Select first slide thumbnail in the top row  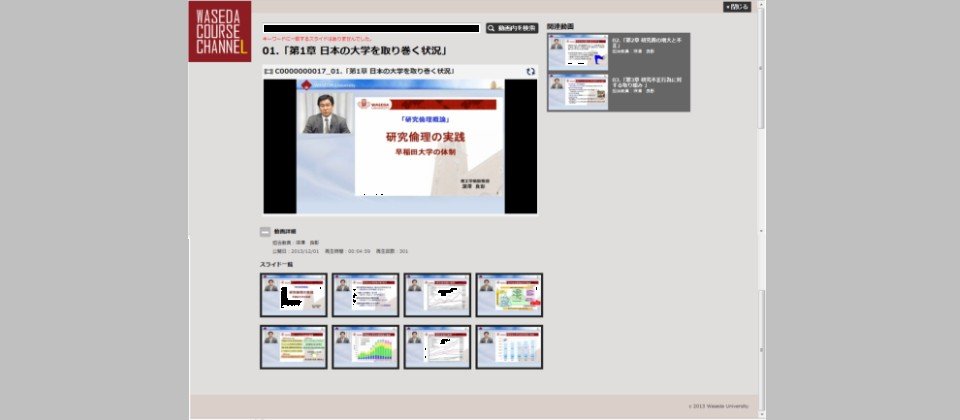click(x=293, y=295)
